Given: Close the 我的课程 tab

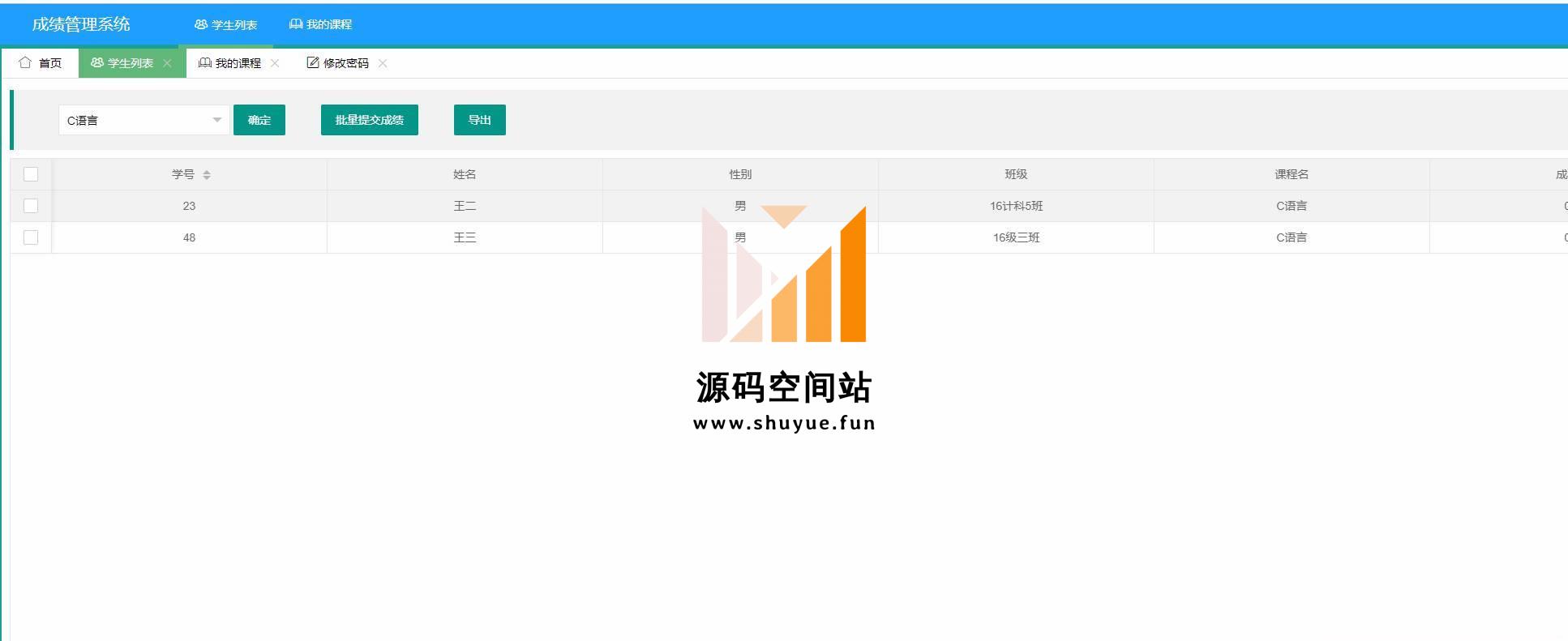Looking at the screenshot, I should tap(275, 63).
